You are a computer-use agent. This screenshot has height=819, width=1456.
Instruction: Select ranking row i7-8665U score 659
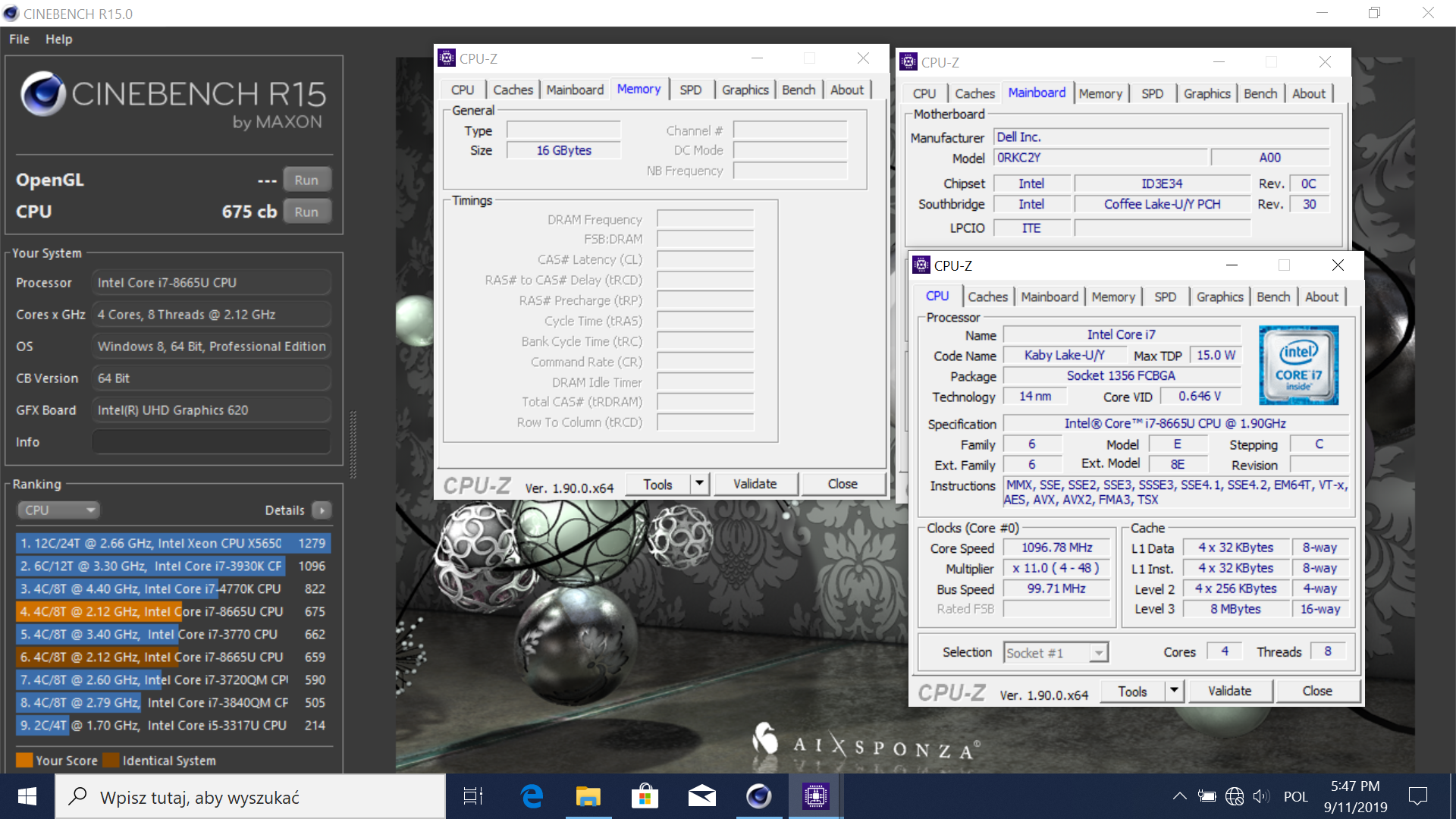[x=173, y=657]
